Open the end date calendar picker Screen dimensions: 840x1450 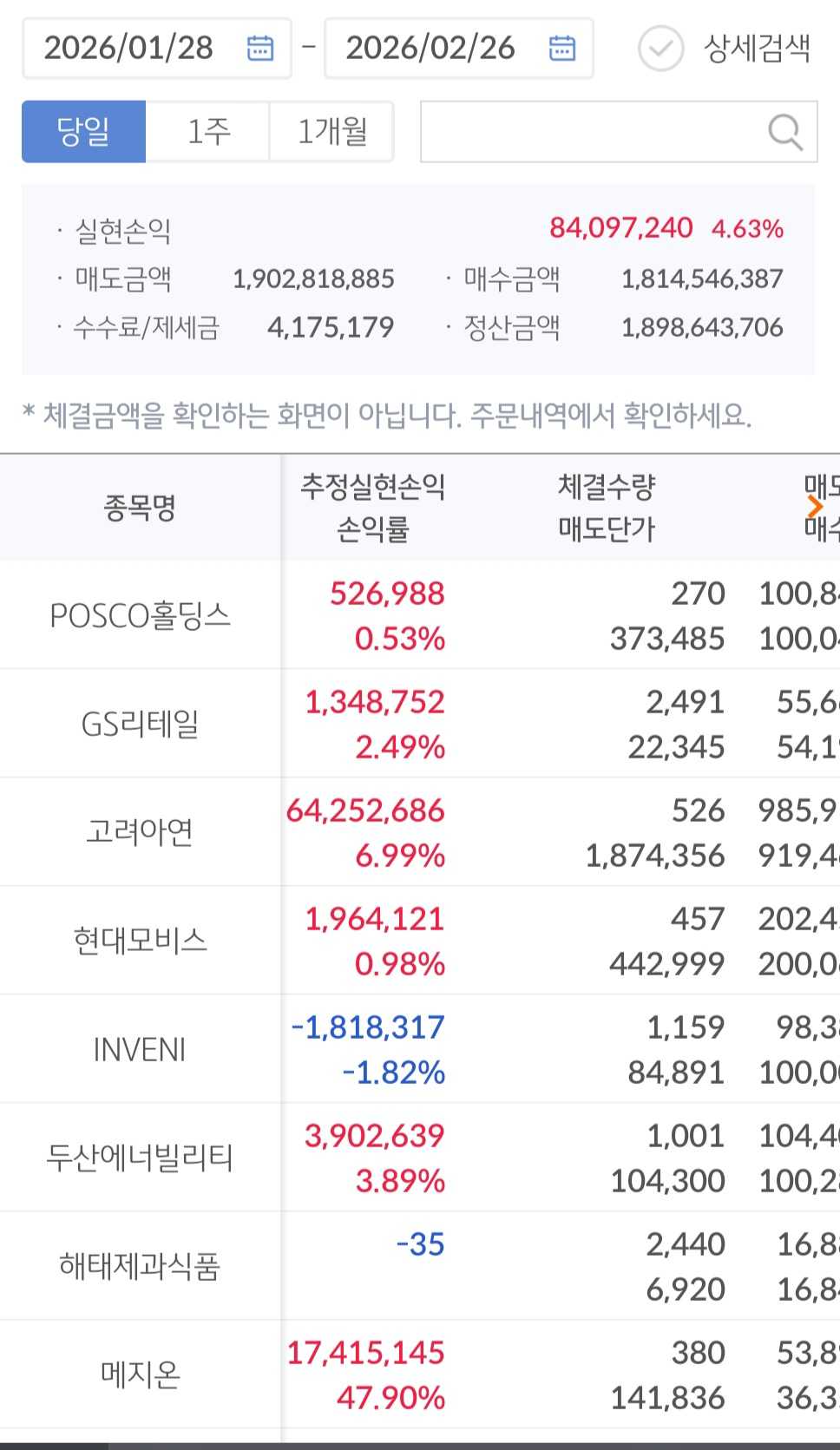tap(561, 48)
